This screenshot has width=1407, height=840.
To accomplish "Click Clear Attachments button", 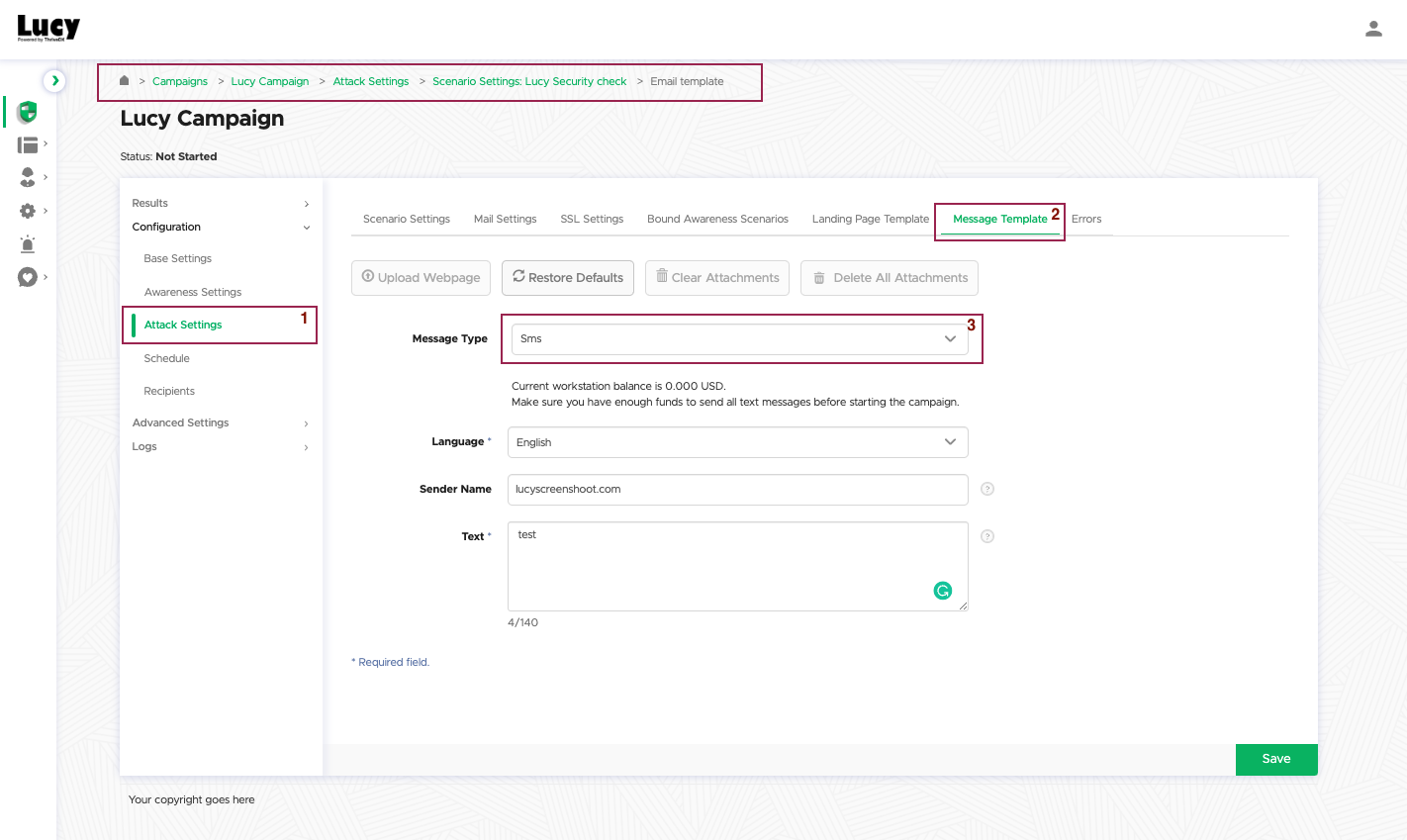I will click(x=717, y=277).
